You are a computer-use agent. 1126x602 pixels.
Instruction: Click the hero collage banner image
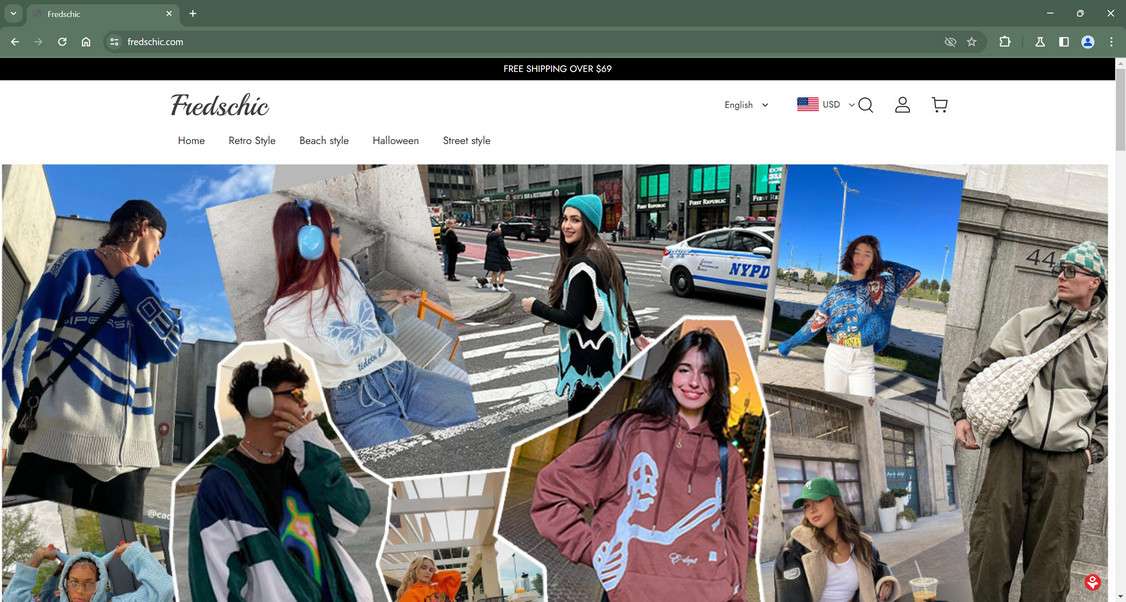click(x=554, y=383)
